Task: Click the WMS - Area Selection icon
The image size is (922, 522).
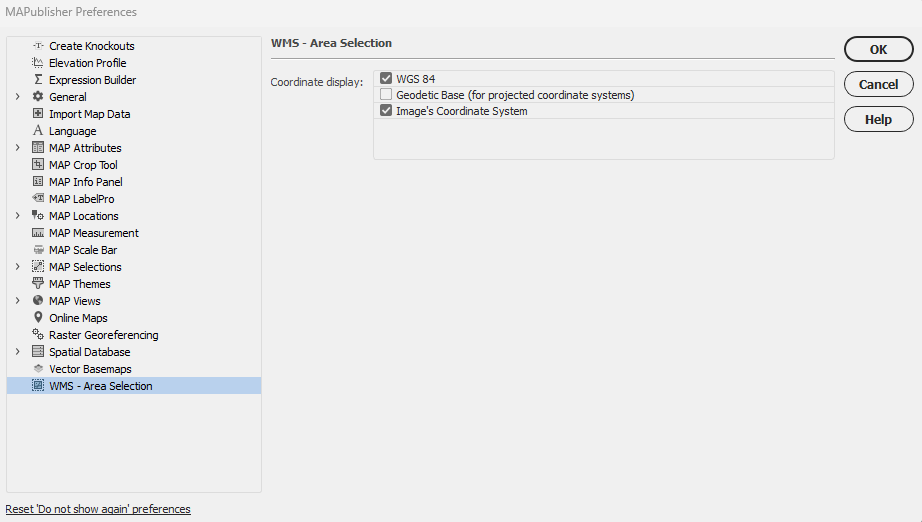Action: [38, 386]
